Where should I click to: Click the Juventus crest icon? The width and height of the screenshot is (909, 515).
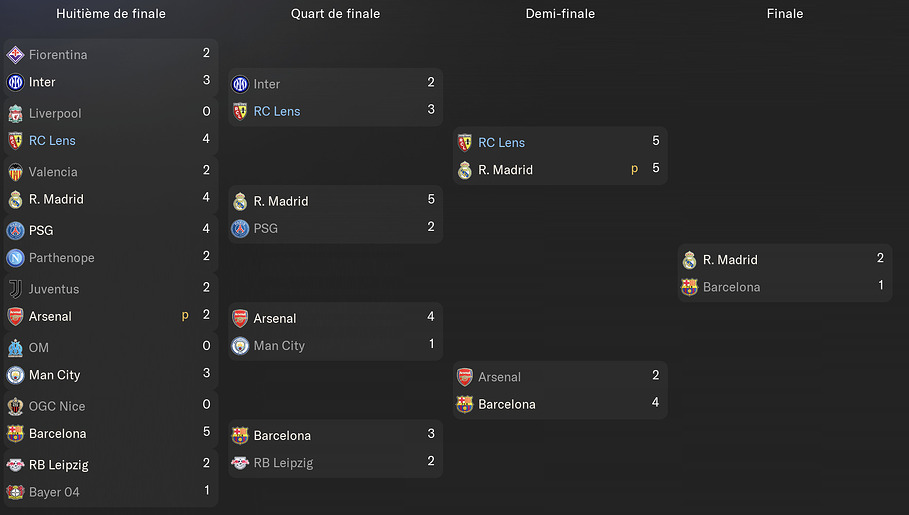15,289
